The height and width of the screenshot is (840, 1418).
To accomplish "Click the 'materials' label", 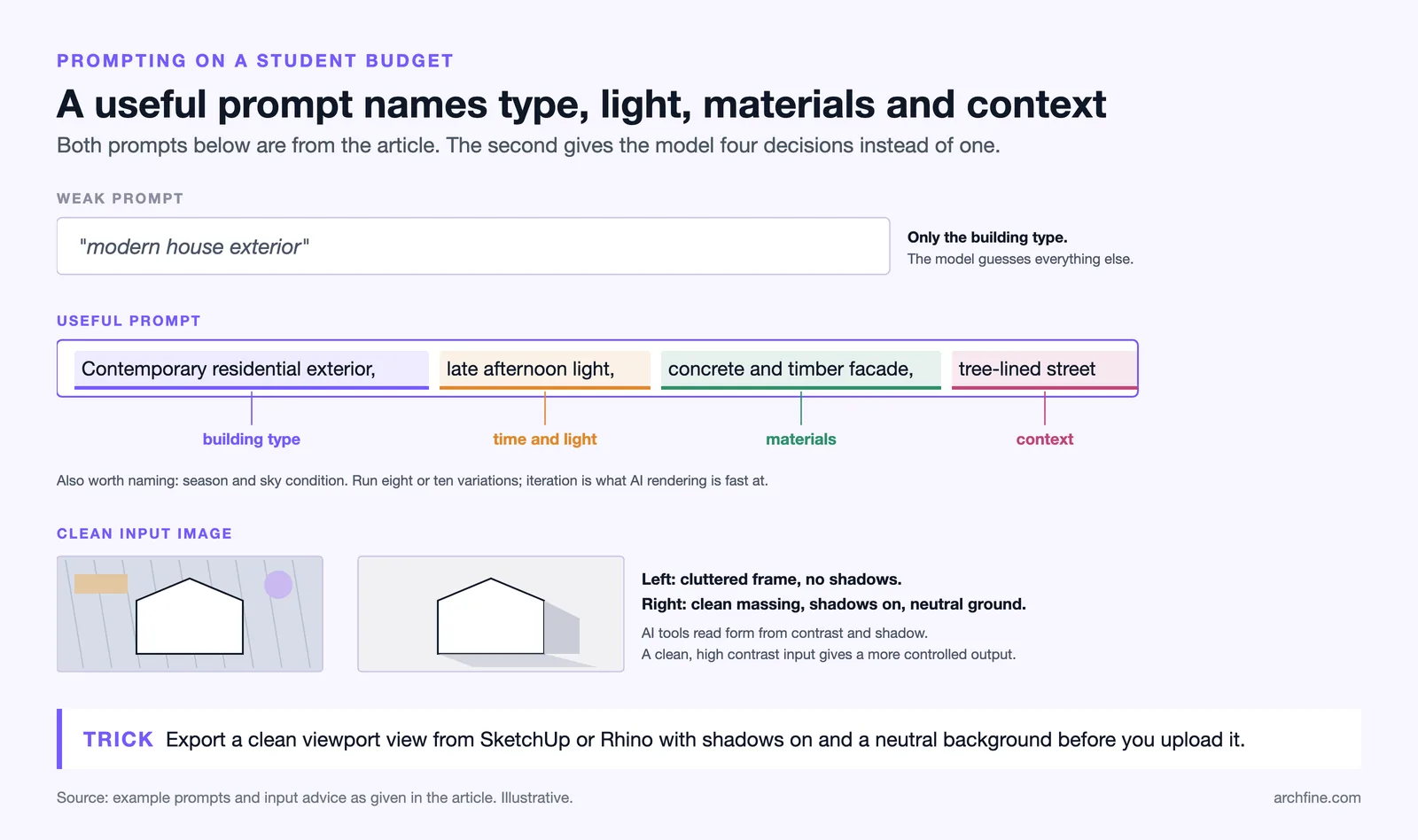I will pyautogui.click(x=801, y=439).
